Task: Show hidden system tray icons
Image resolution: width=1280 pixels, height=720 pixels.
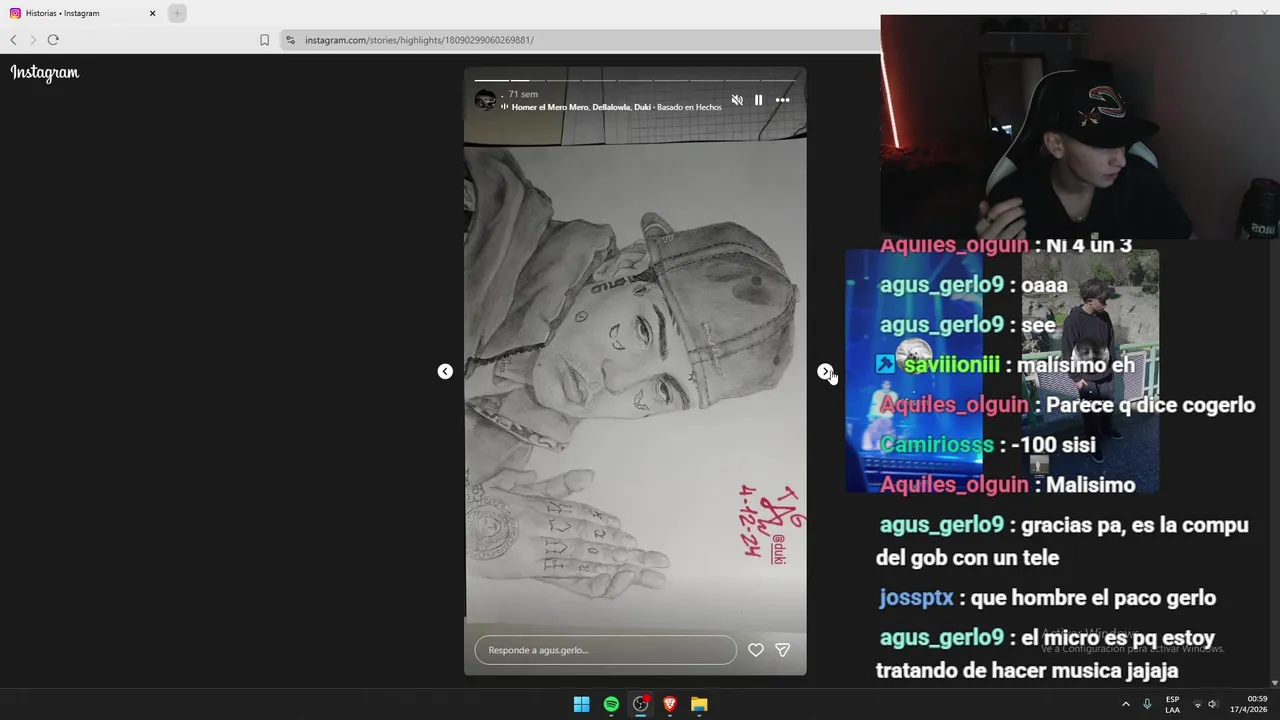Action: [x=1125, y=704]
